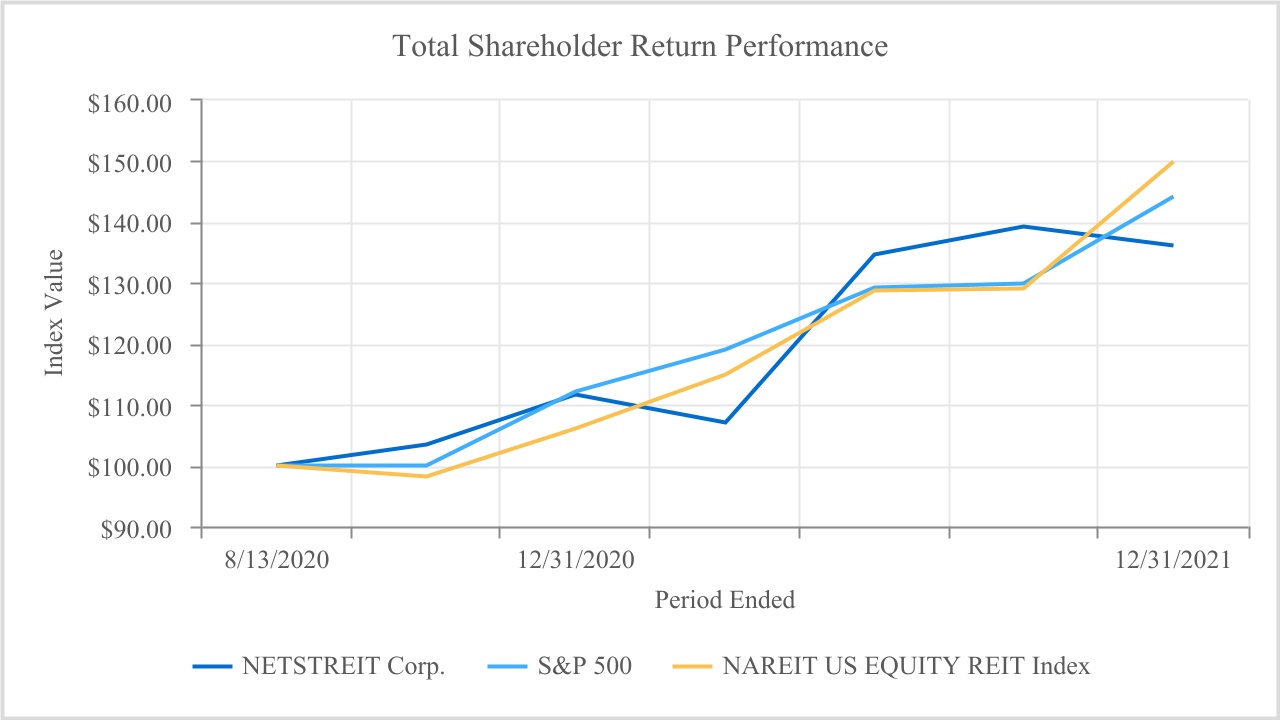Click the chart title Total Shareholder Return Performance
The height and width of the screenshot is (720, 1280).
pyautogui.click(x=640, y=47)
